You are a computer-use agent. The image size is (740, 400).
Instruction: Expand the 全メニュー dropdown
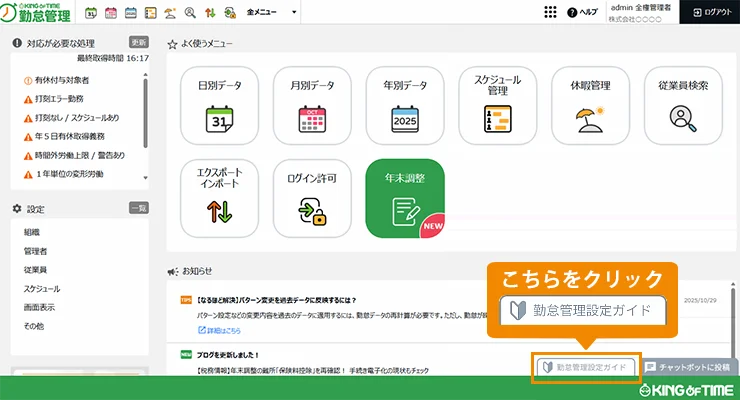271,12
